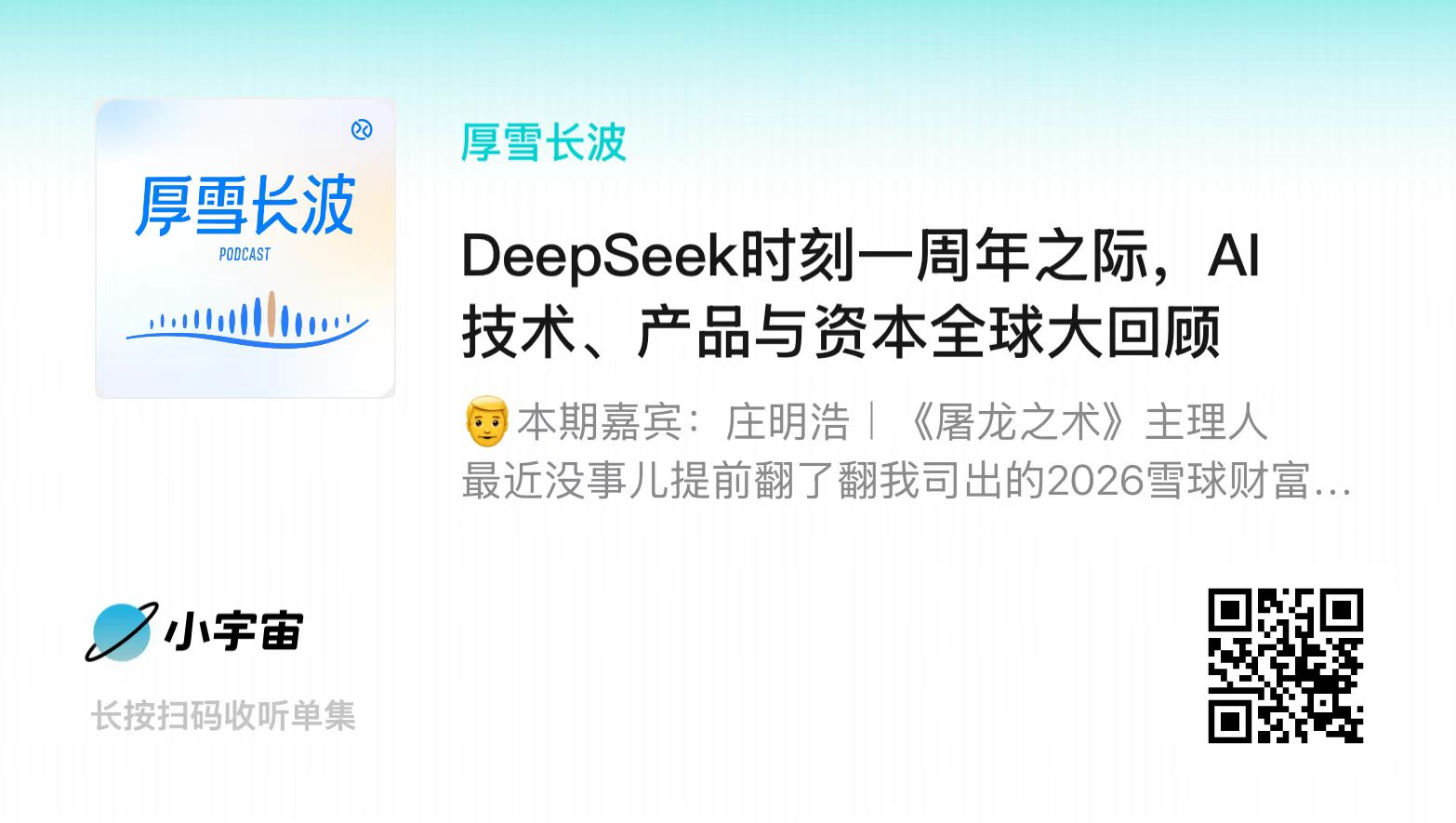
Task: Open the 厚雪长波 podcast cover thumbnail
Action: pos(245,248)
